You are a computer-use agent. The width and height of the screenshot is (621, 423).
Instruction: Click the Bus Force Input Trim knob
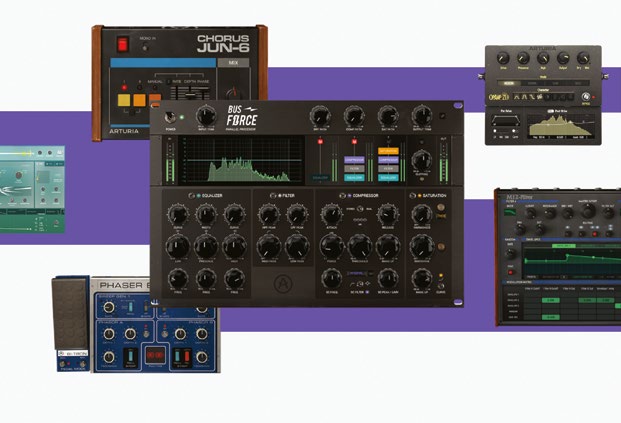click(206, 116)
